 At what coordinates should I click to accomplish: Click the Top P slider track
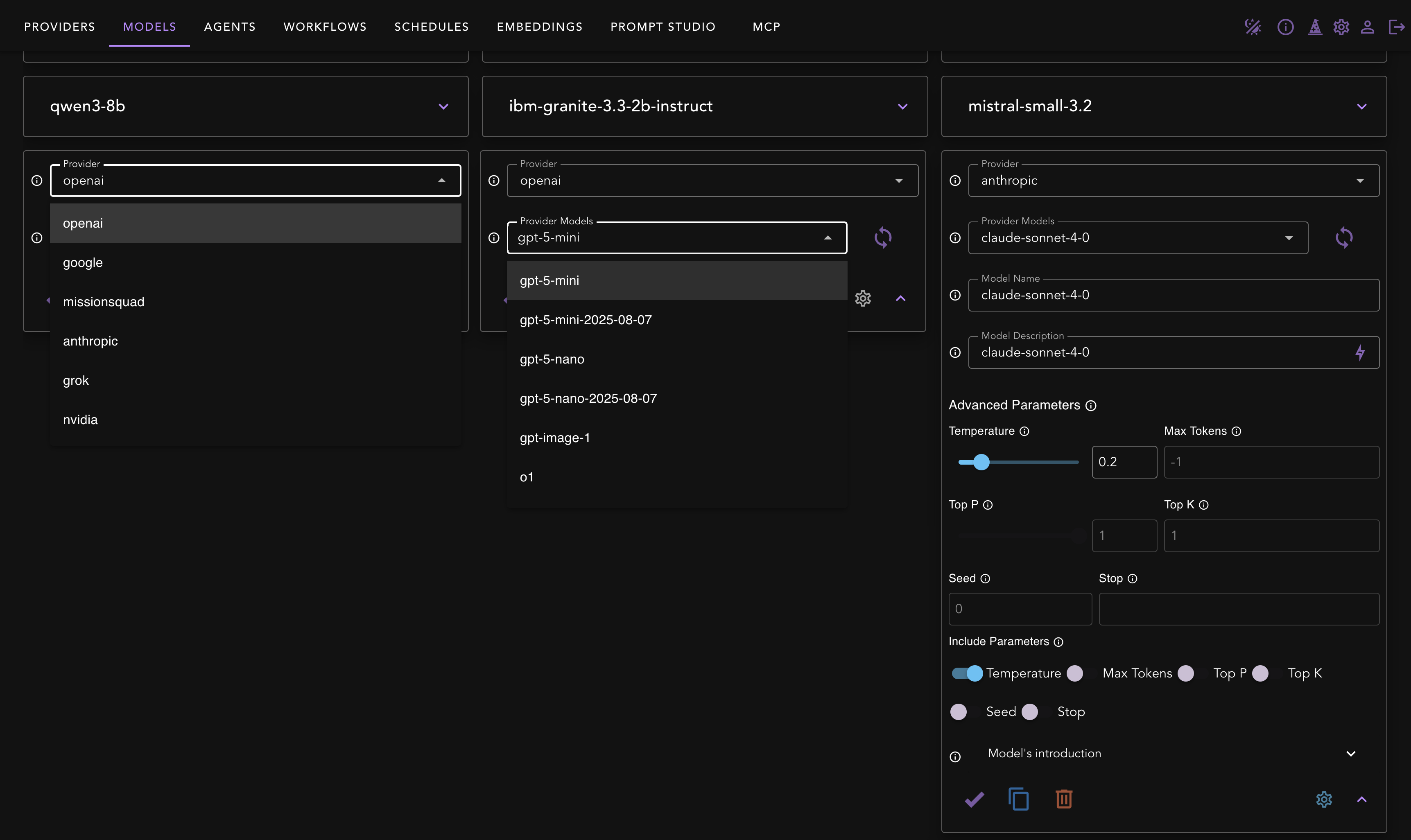1019,535
